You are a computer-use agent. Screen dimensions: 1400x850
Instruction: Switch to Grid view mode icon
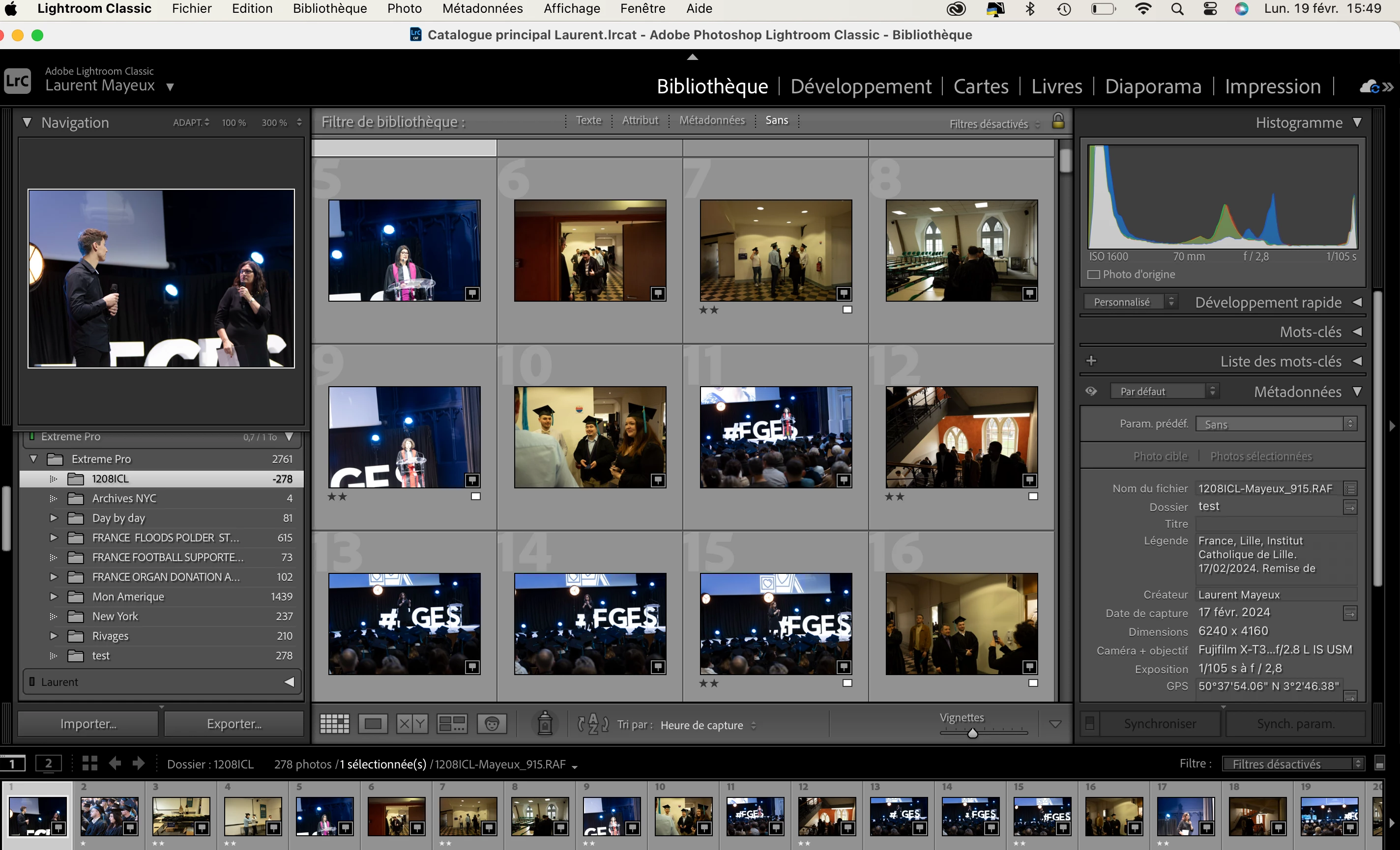[x=334, y=724]
